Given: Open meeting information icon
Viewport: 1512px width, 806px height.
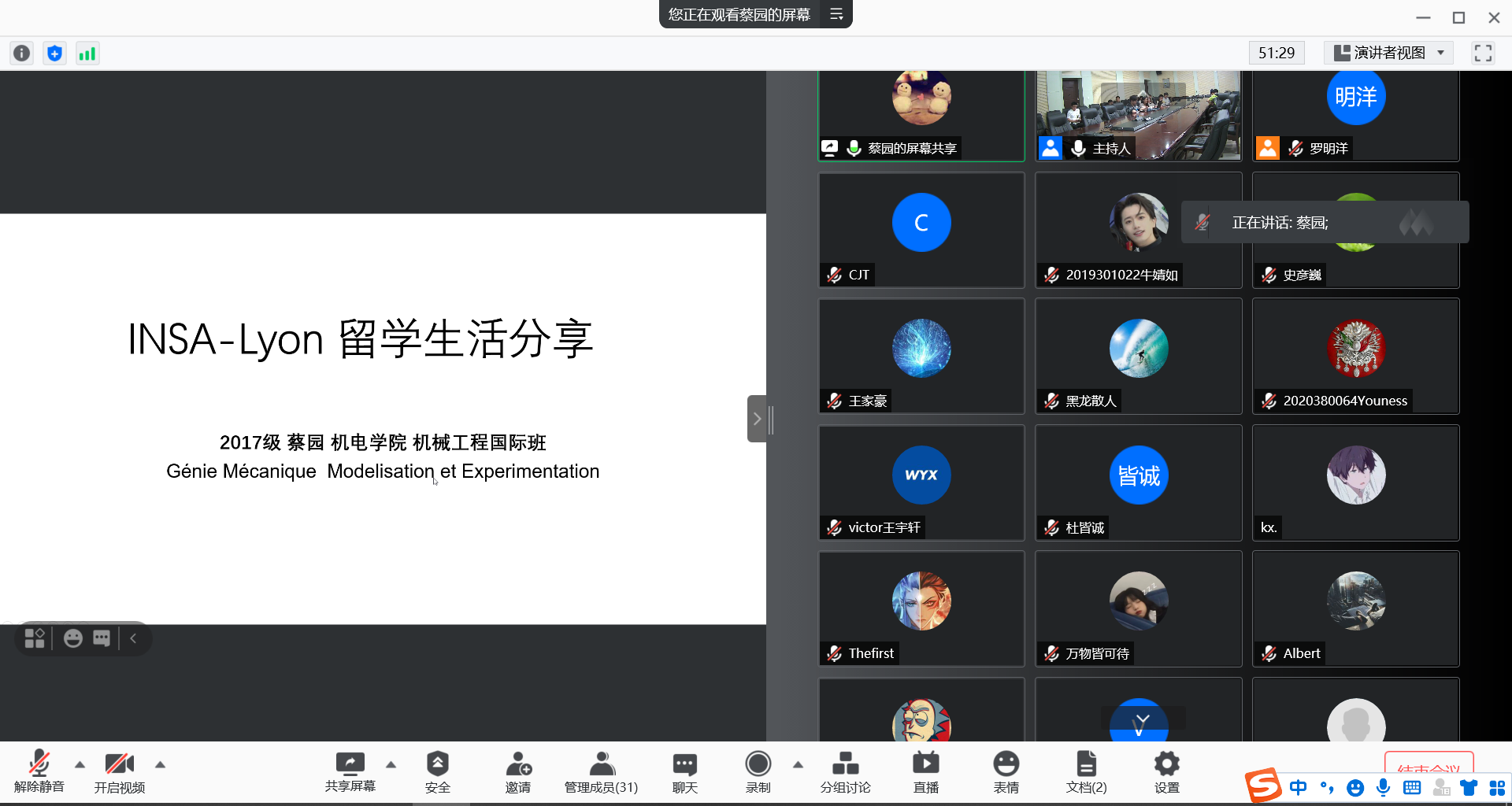Looking at the screenshot, I should tap(22, 54).
